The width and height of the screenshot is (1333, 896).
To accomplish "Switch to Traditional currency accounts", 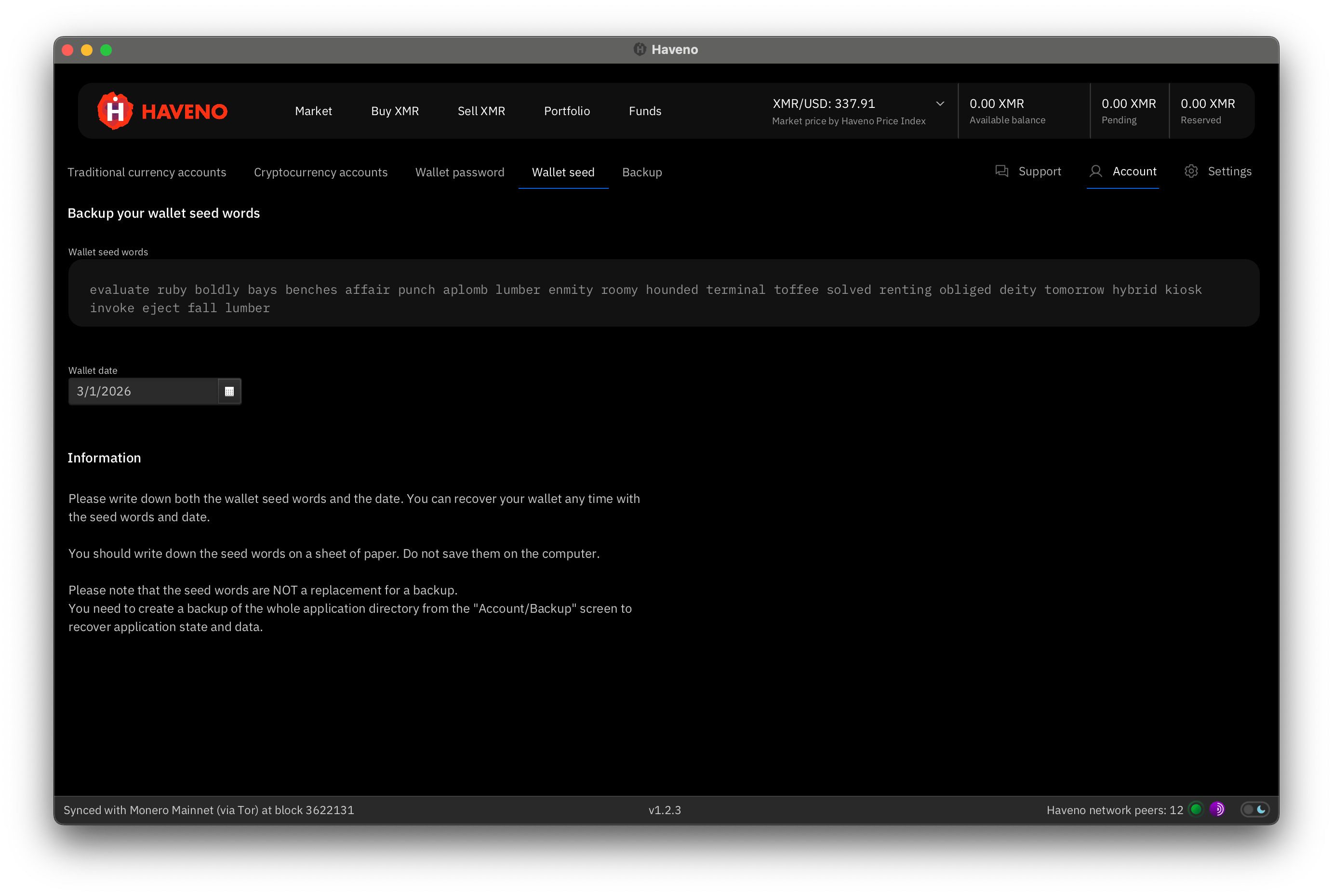I will point(147,172).
